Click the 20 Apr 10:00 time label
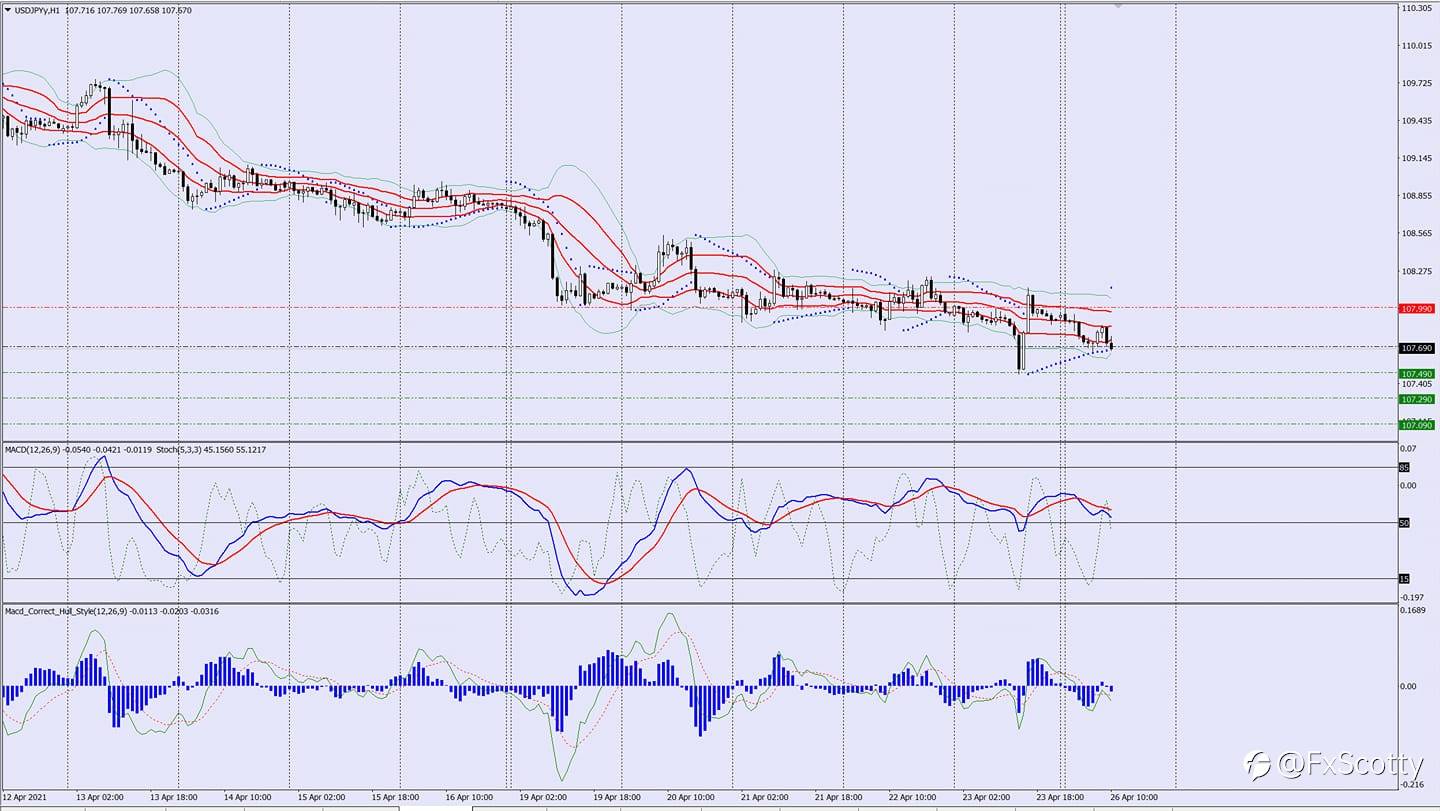The width and height of the screenshot is (1440, 811). [x=692, y=798]
